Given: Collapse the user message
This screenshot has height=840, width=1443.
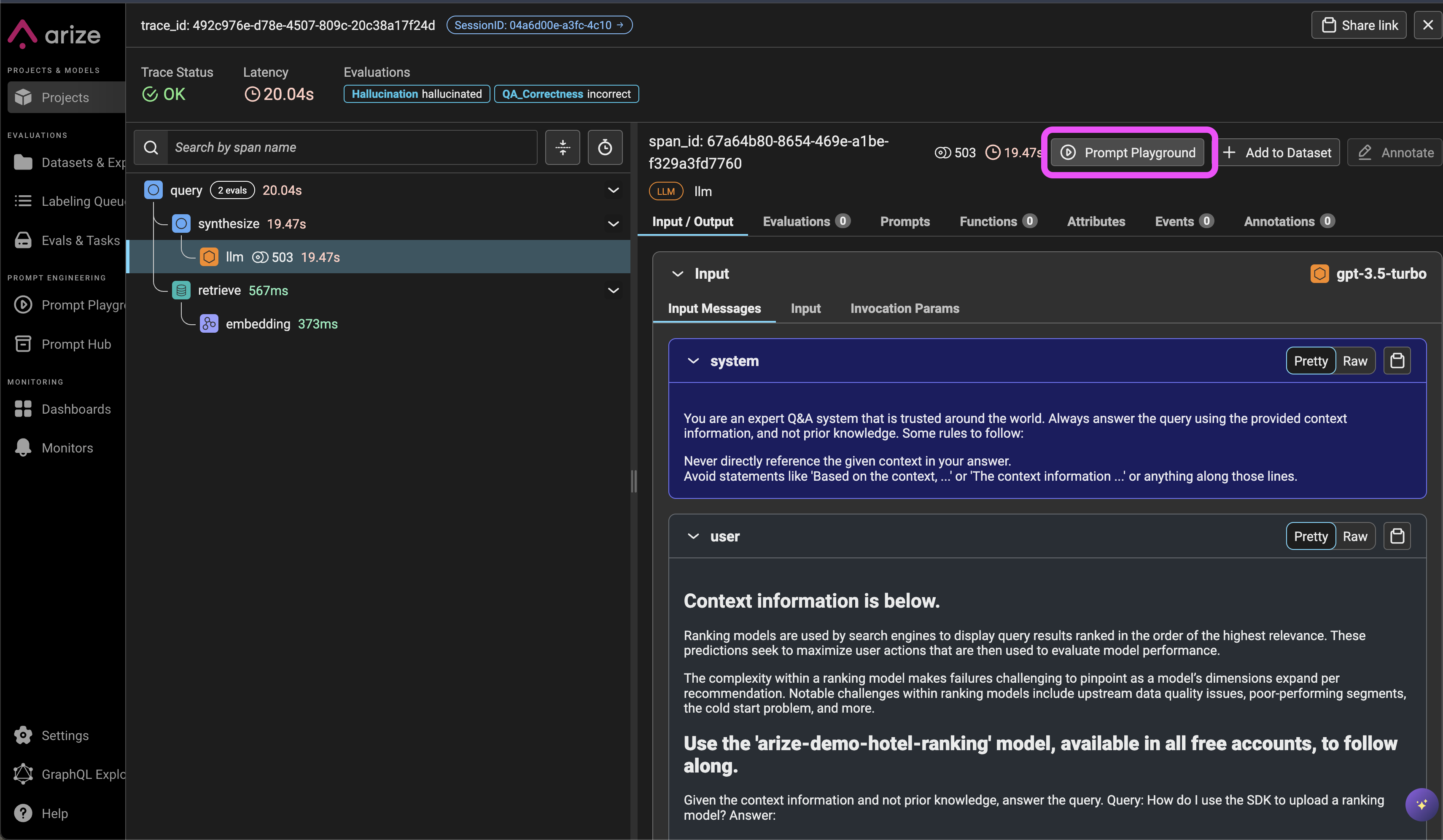Looking at the screenshot, I should pos(693,536).
